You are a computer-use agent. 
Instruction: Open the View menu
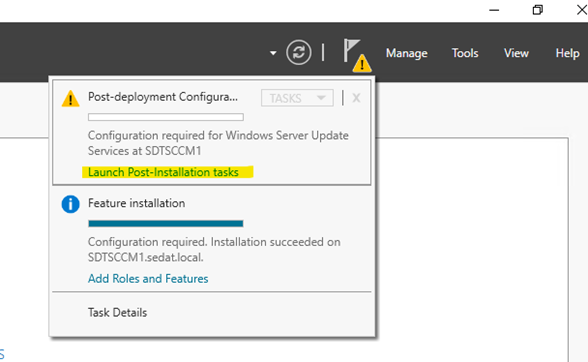(516, 53)
